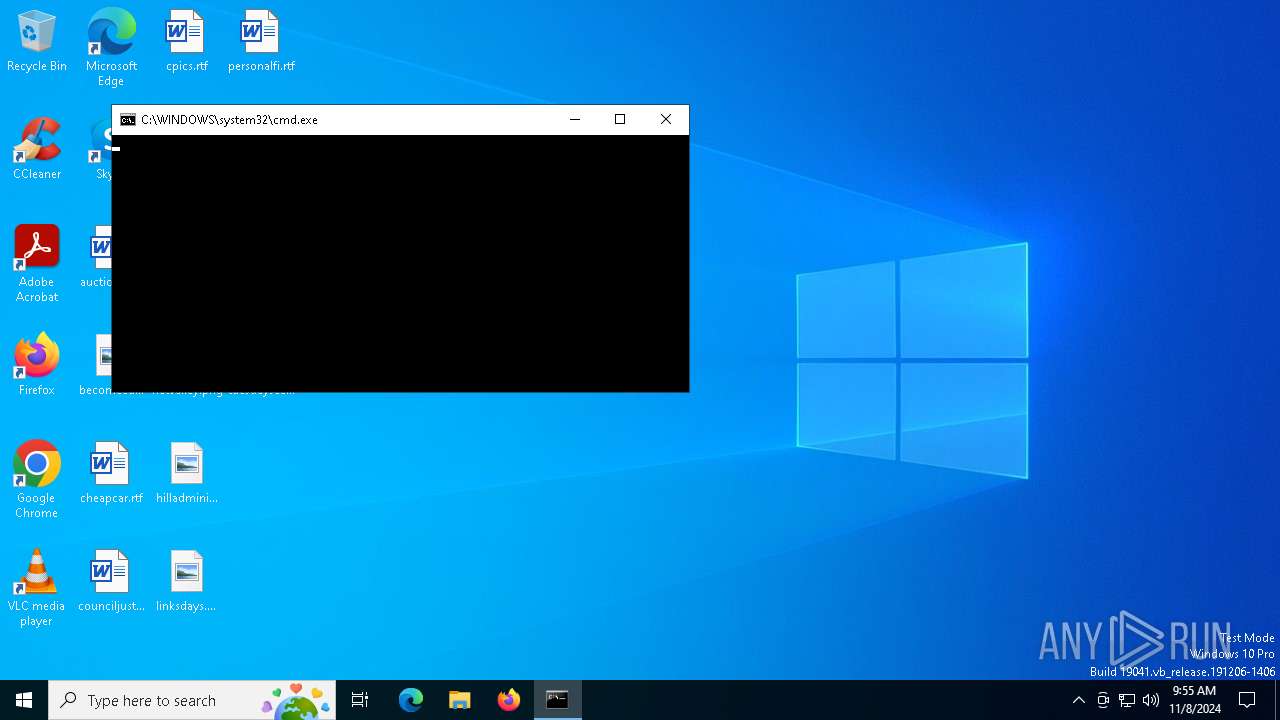Viewport: 1280px width, 720px height.
Task: Close the cmd.exe window
Action: click(666, 119)
